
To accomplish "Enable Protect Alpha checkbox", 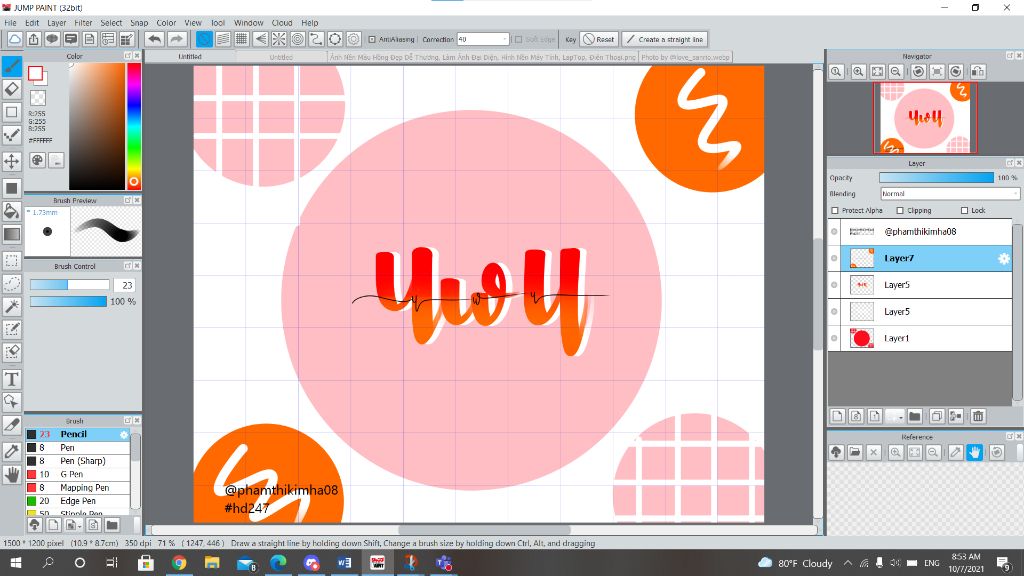I will click(x=835, y=210).
